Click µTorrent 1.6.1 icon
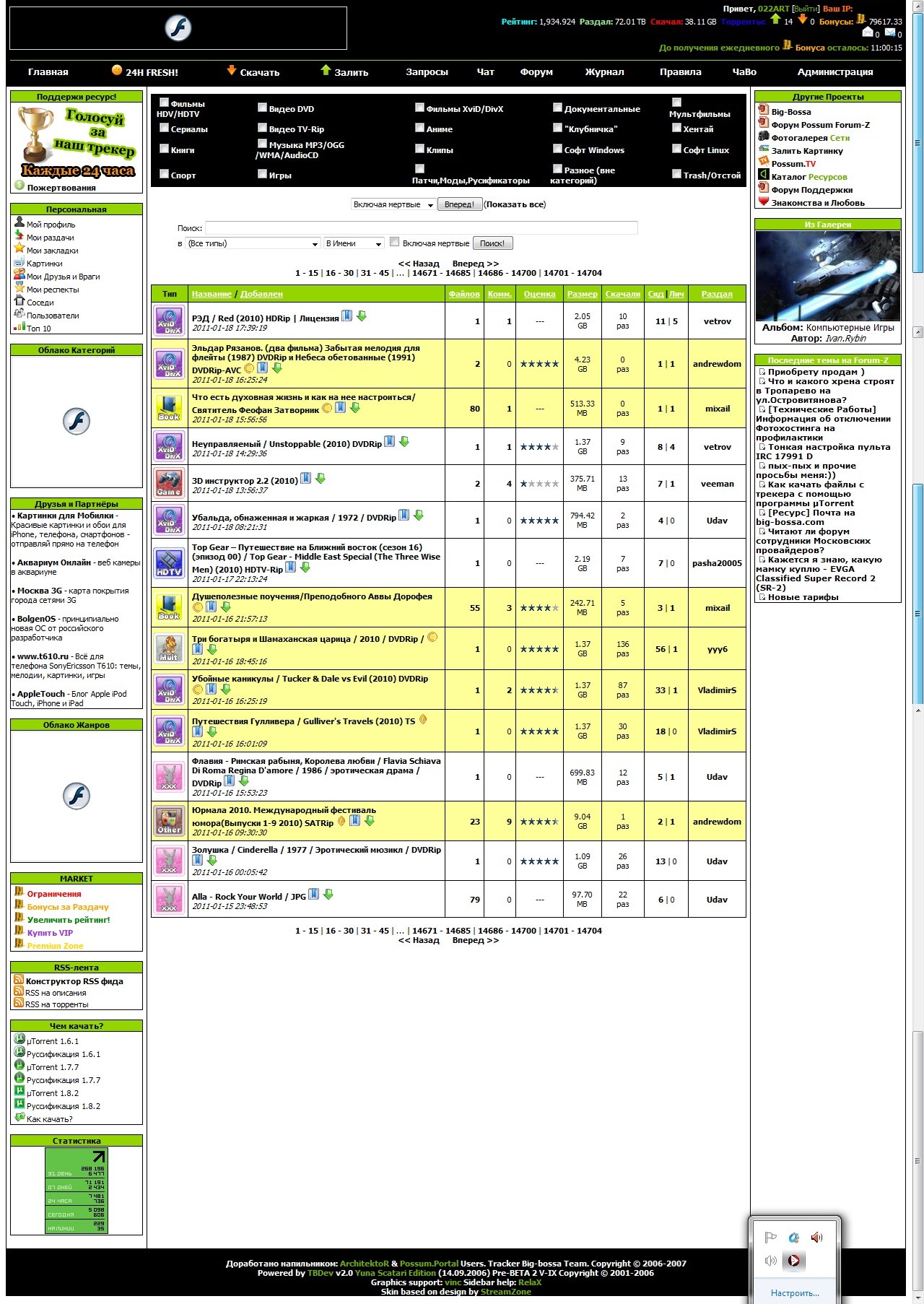This screenshot has width=924, height=1304. [19, 1040]
